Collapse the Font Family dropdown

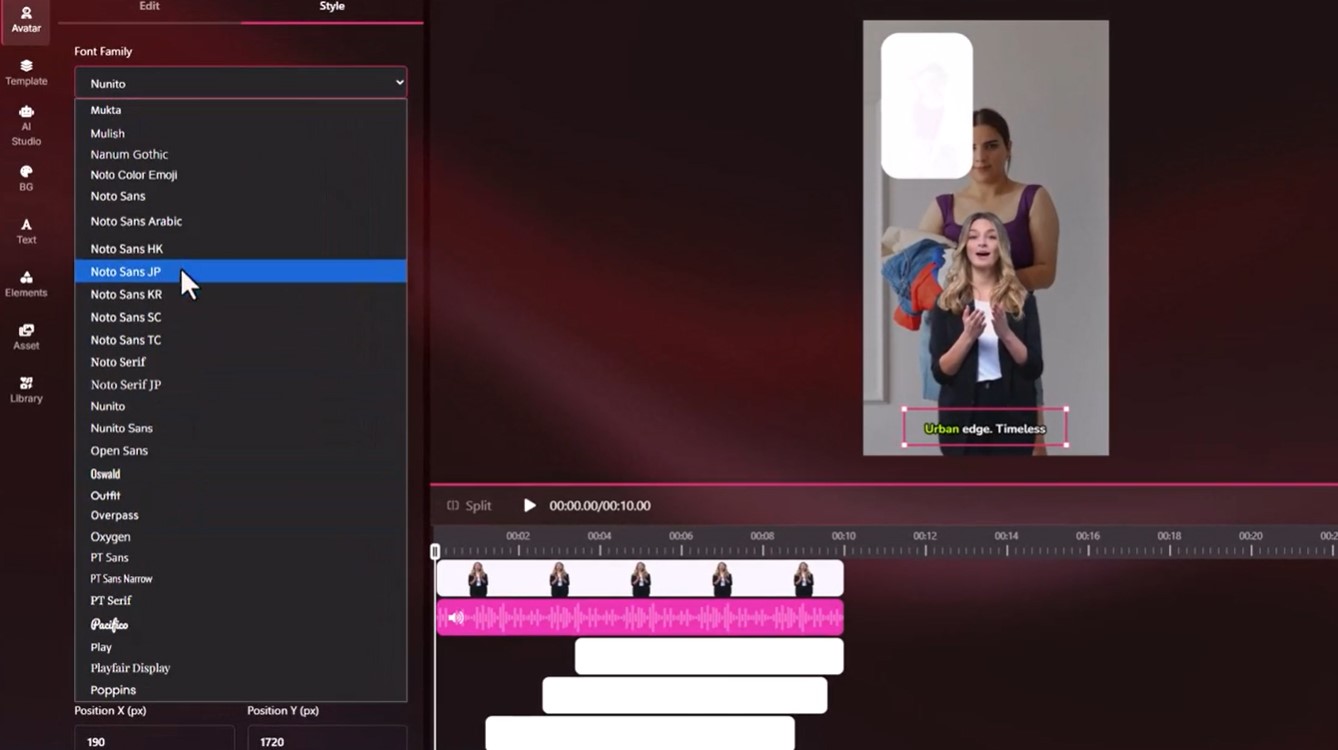pos(398,82)
